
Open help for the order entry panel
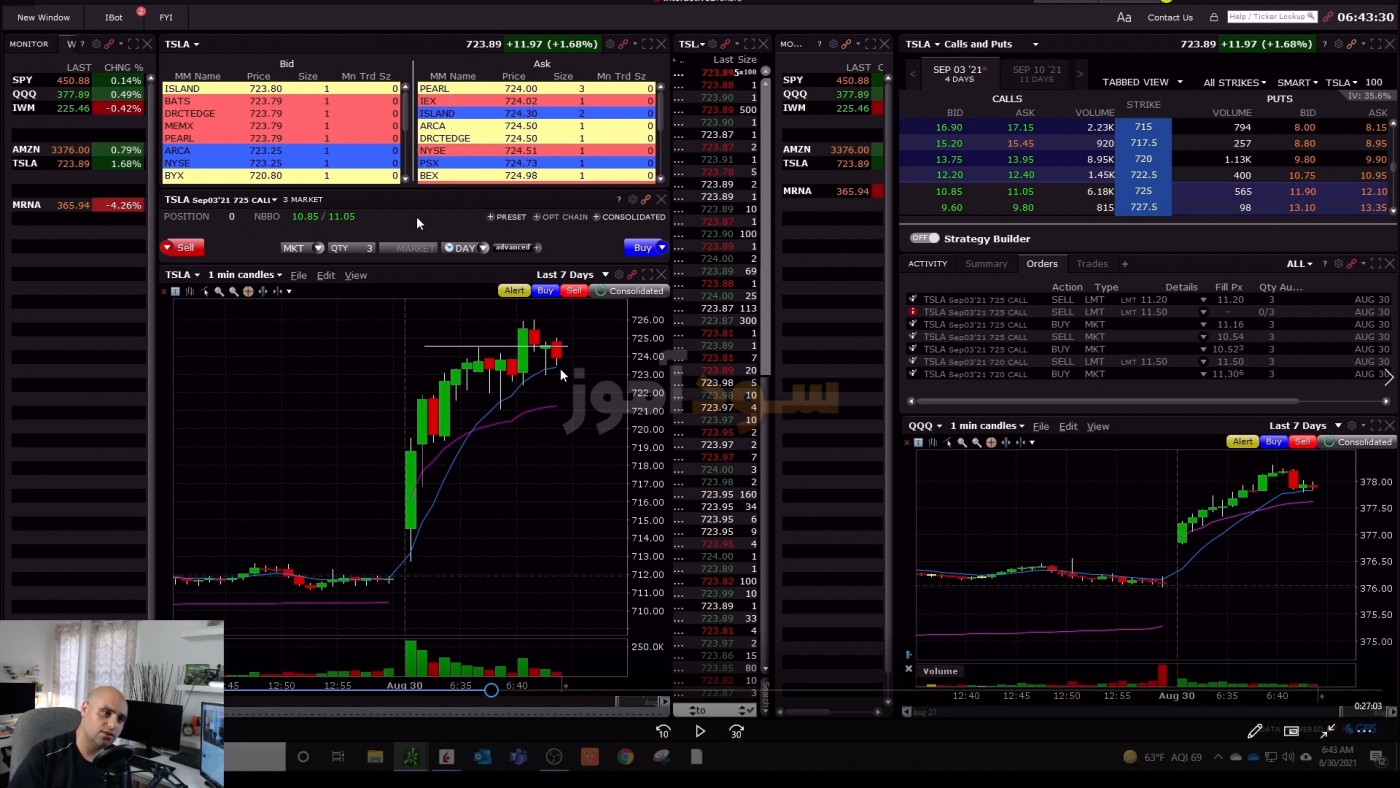click(619, 199)
